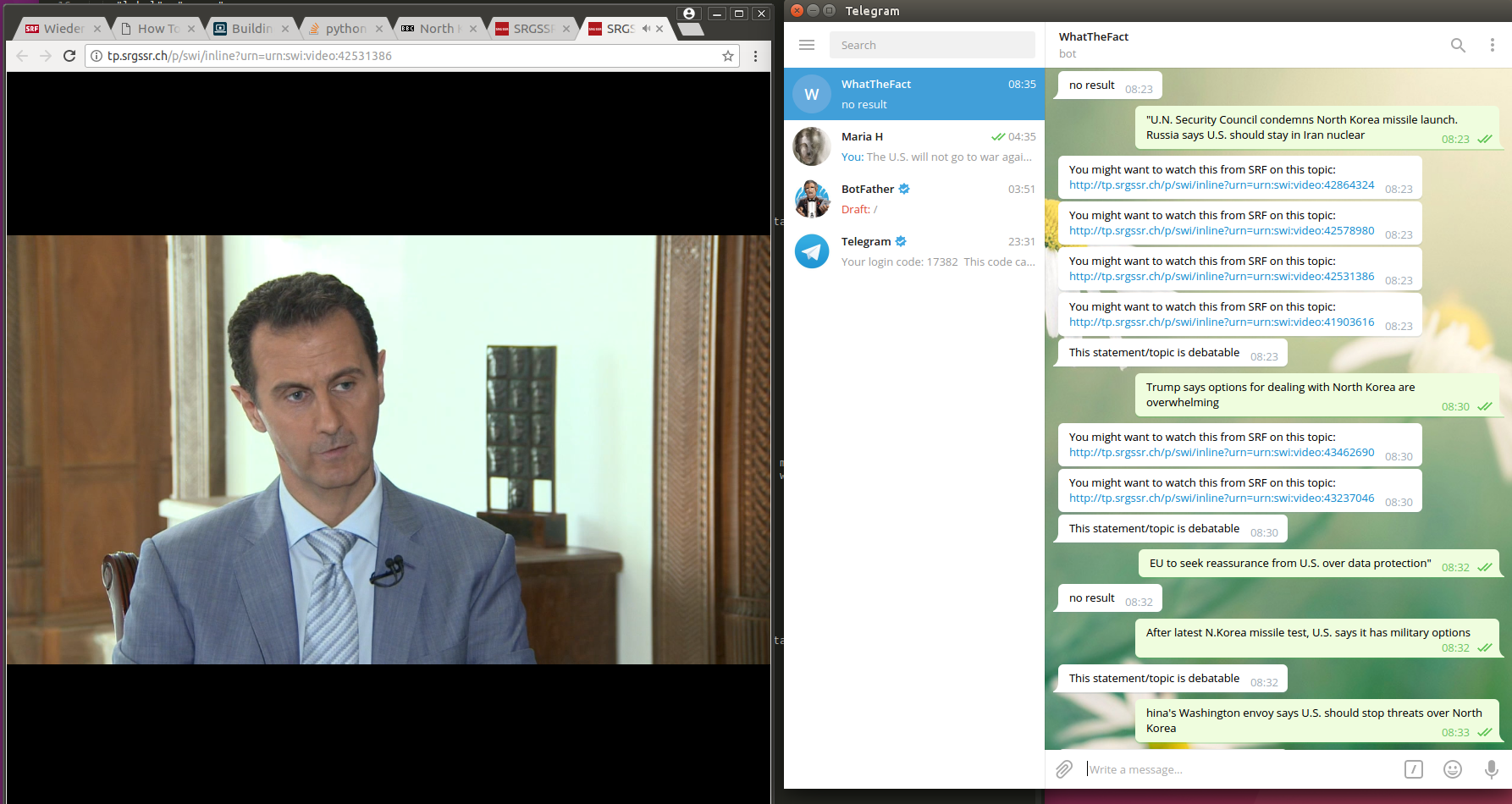
Task: Click the Write a message input box
Action: click(1240, 769)
